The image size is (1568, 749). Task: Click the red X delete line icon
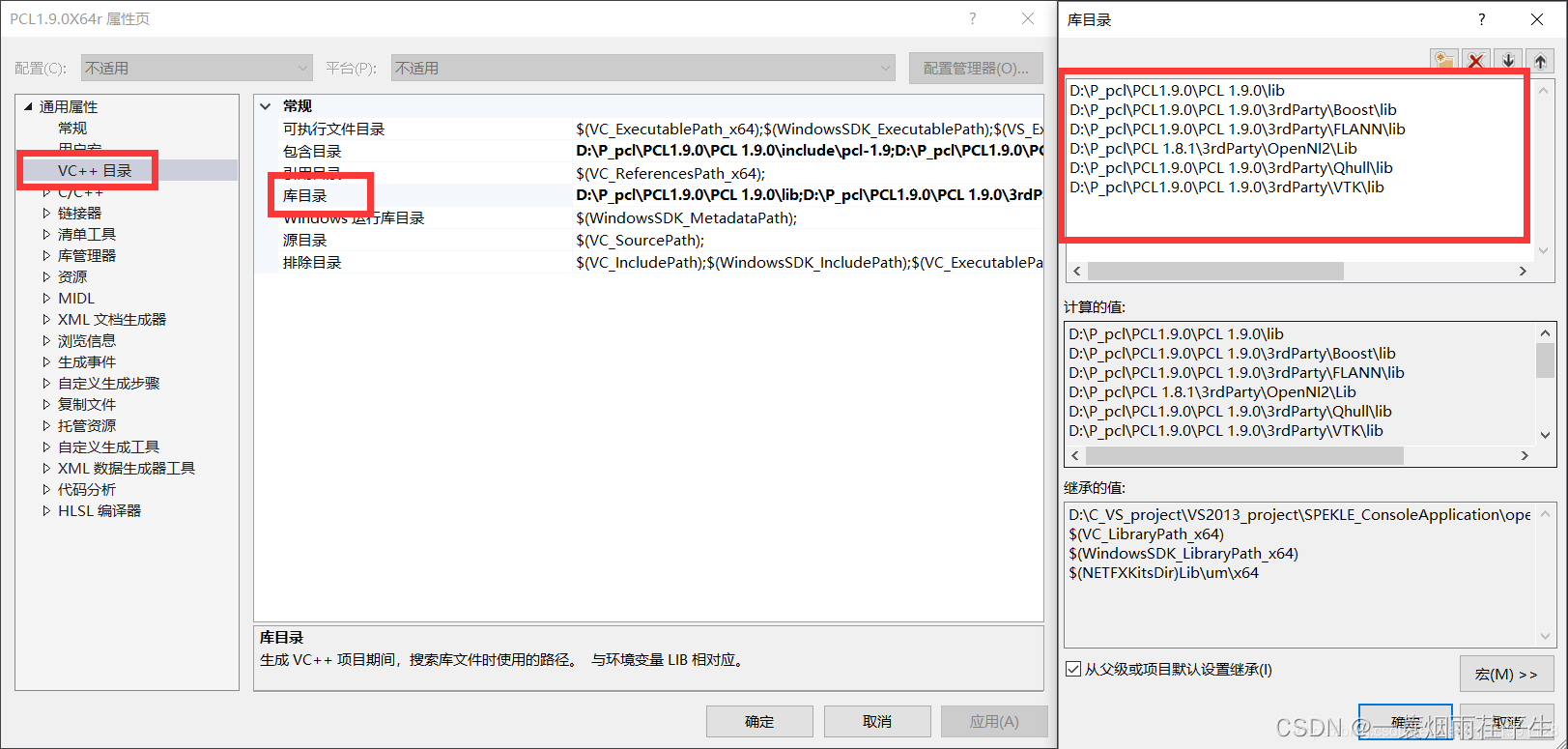pyautogui.click(x=1475, y=60)
